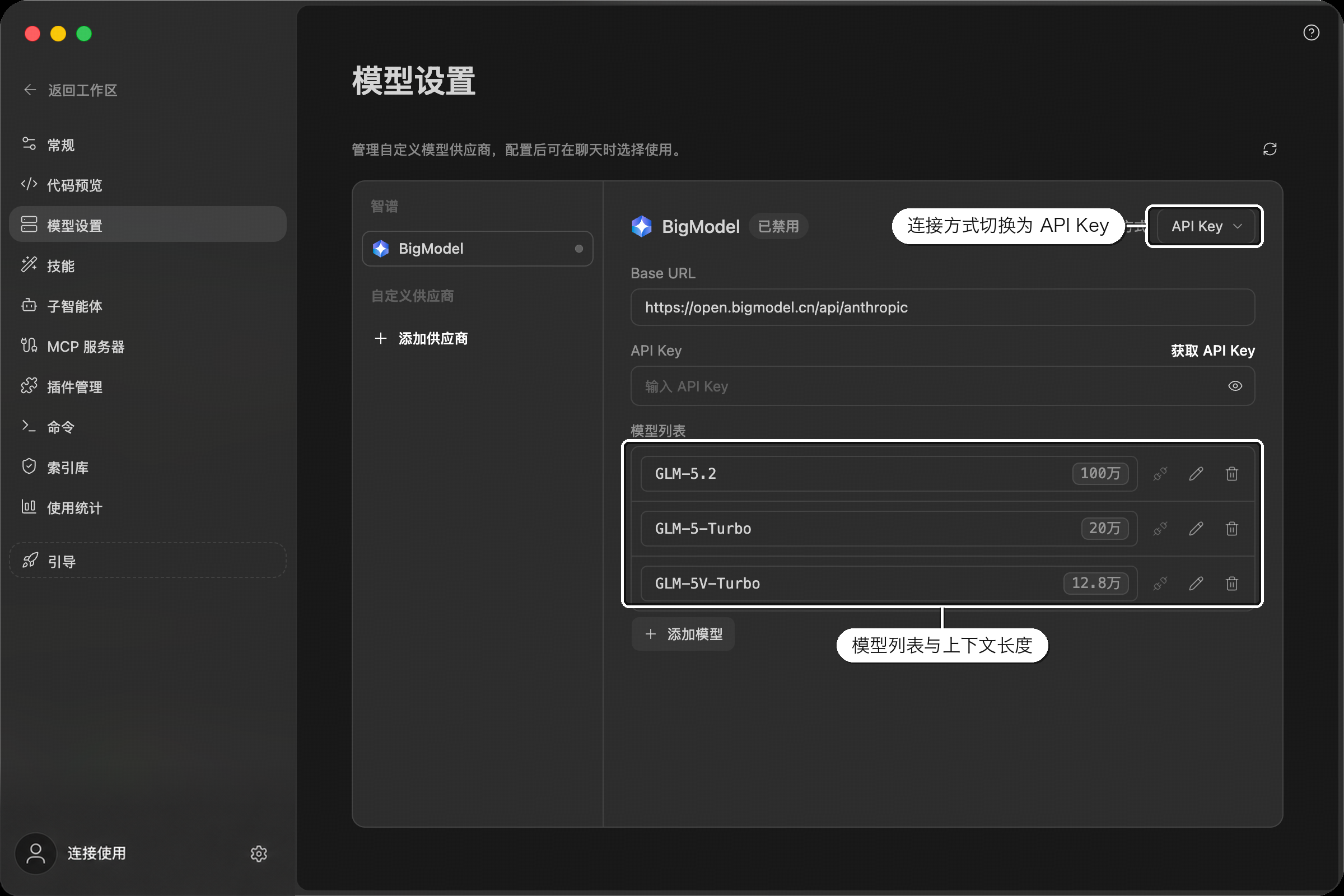Click the 20万 context length badge
Viewport: 1344px width, 896px height.
[1104, 529]
